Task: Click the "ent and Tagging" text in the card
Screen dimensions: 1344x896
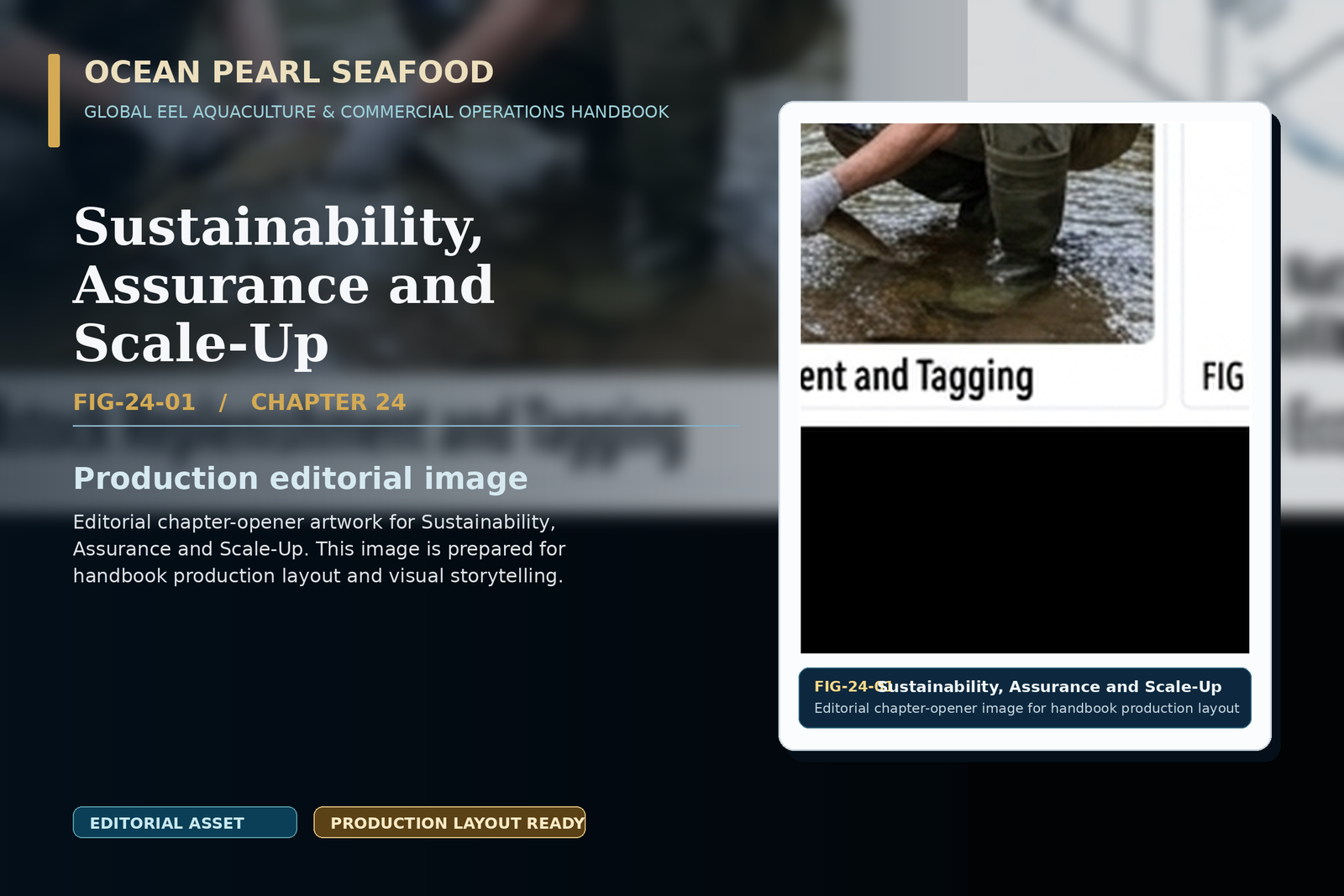Action: pos(916,377)
